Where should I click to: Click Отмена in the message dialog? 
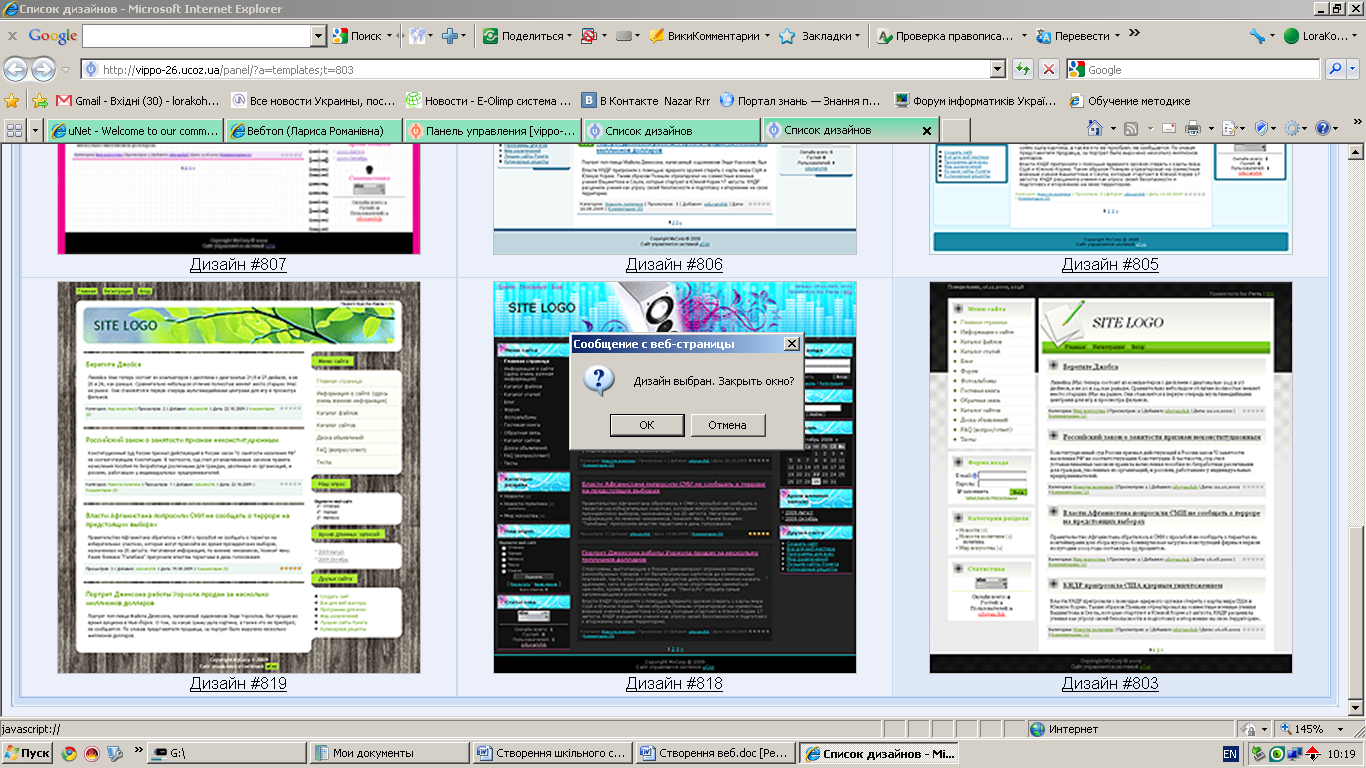pyautogui.click(x=728, y=425)
